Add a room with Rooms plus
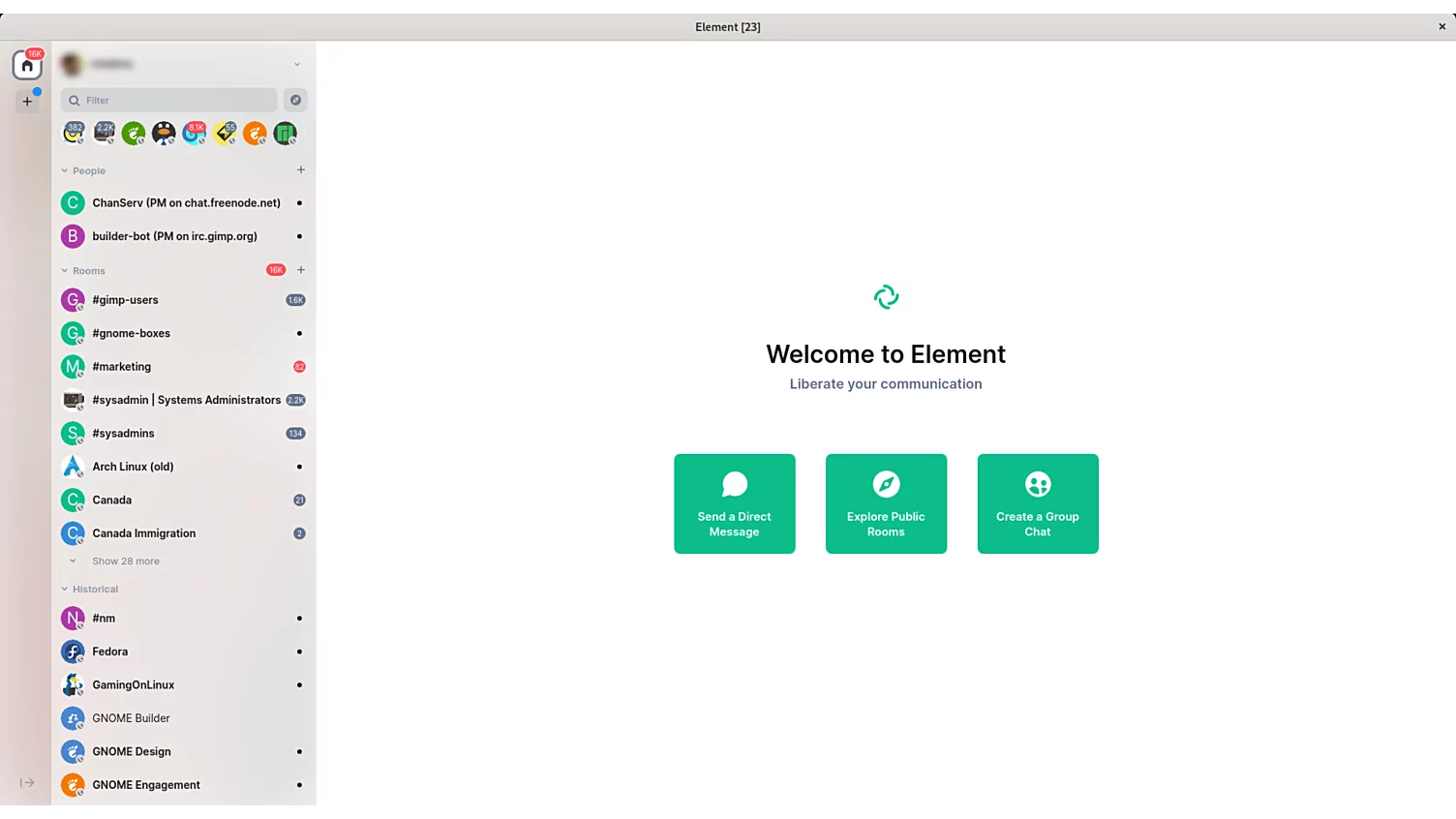The image size is (1456, 819). click(301, 270)
